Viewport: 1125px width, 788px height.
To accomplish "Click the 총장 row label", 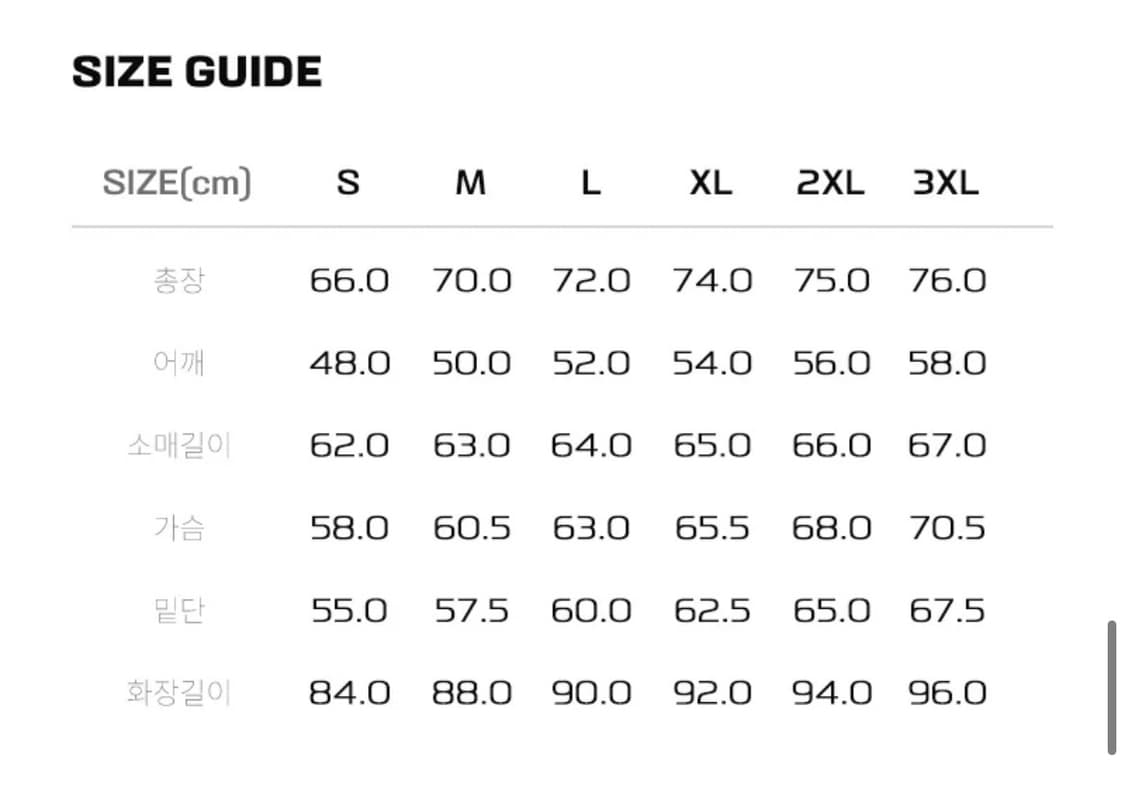I will pyautogui.click(x=179, y=280).
